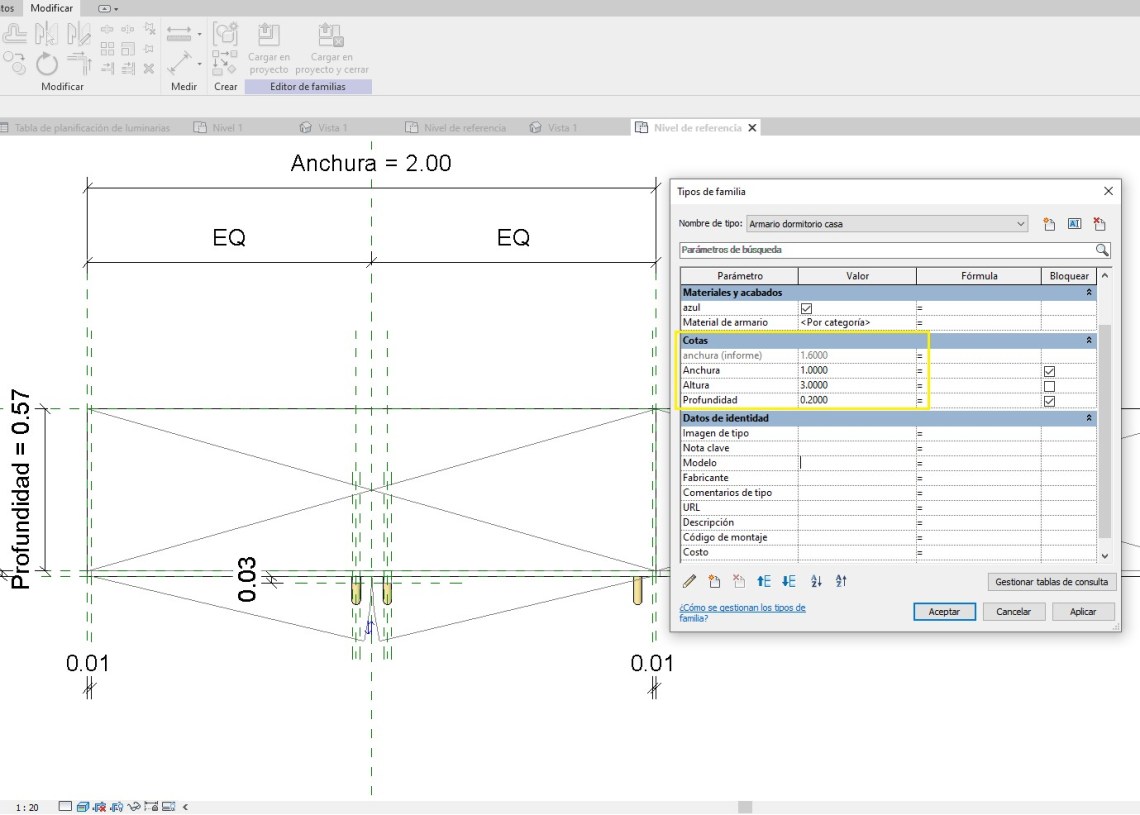Click the Parámetros de búsqueda search field
Viewport: 1140px width, 815px height.
885,250
